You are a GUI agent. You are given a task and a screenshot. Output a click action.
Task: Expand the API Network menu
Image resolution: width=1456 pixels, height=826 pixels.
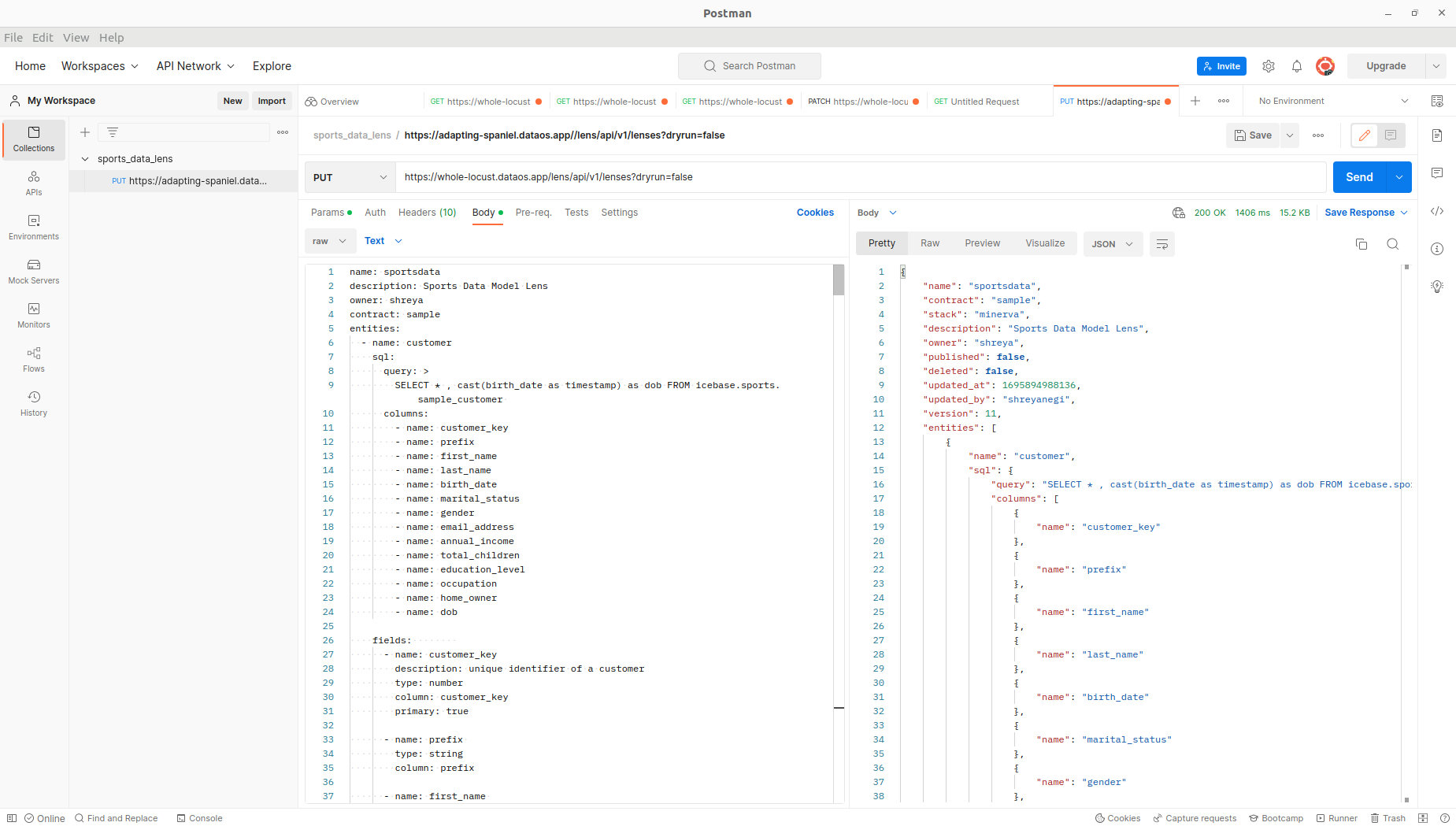pos(195,66)
